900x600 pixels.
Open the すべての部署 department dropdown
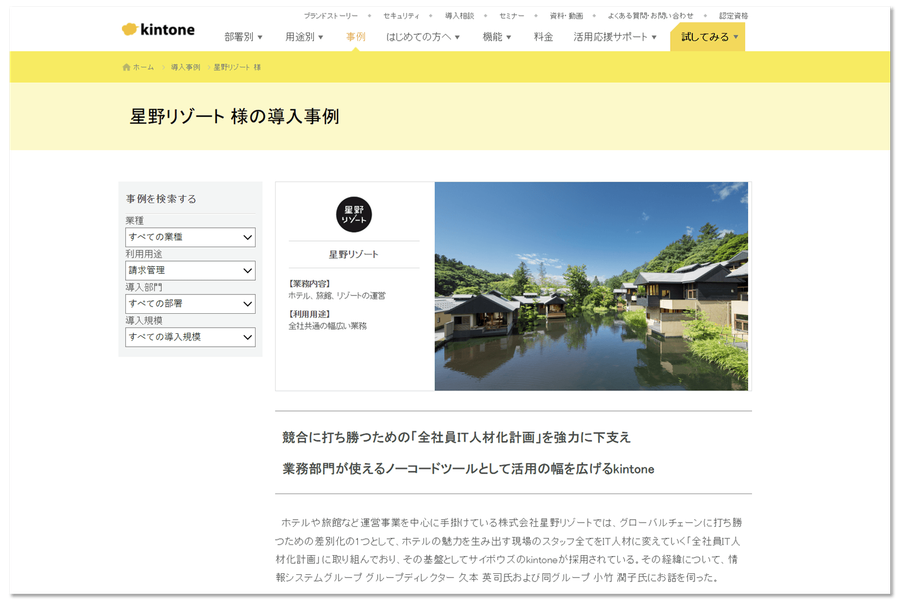tap(190, 304)
